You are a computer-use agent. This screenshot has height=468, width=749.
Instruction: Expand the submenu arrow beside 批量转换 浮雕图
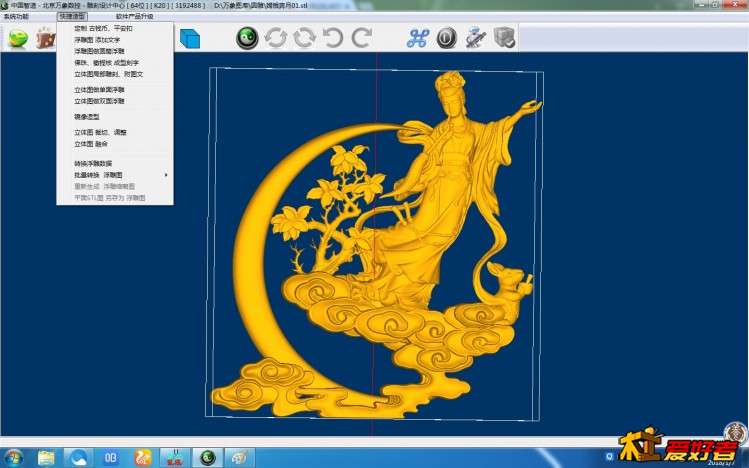pos(166,175)
